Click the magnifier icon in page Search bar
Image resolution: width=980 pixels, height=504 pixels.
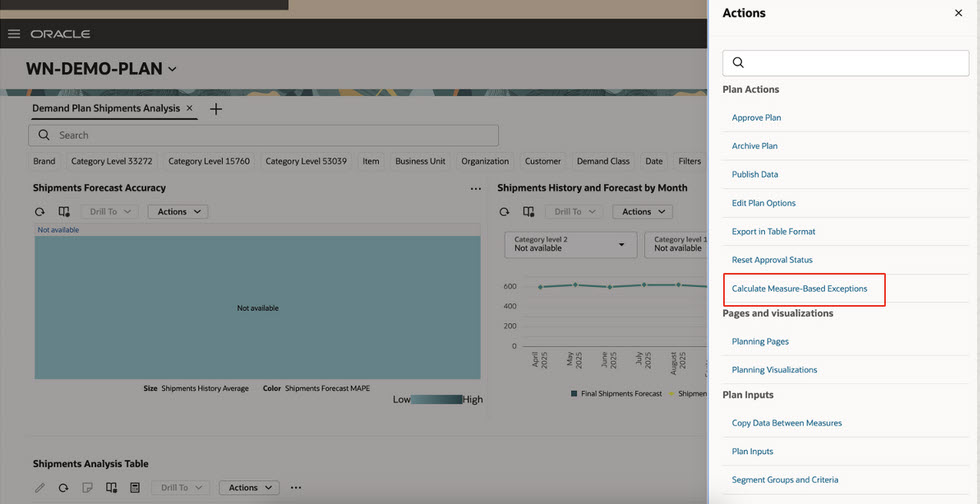[44, 135]
